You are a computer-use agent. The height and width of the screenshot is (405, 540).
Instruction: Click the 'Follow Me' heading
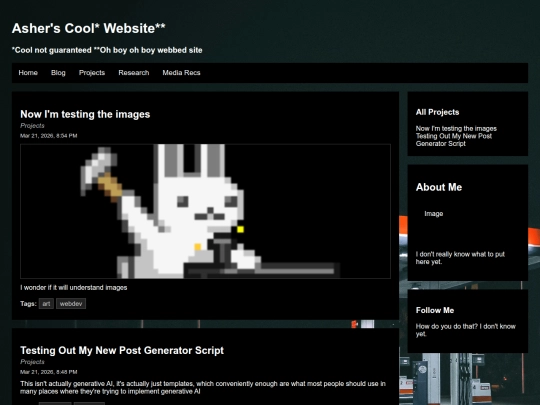(x=435, y=310)
